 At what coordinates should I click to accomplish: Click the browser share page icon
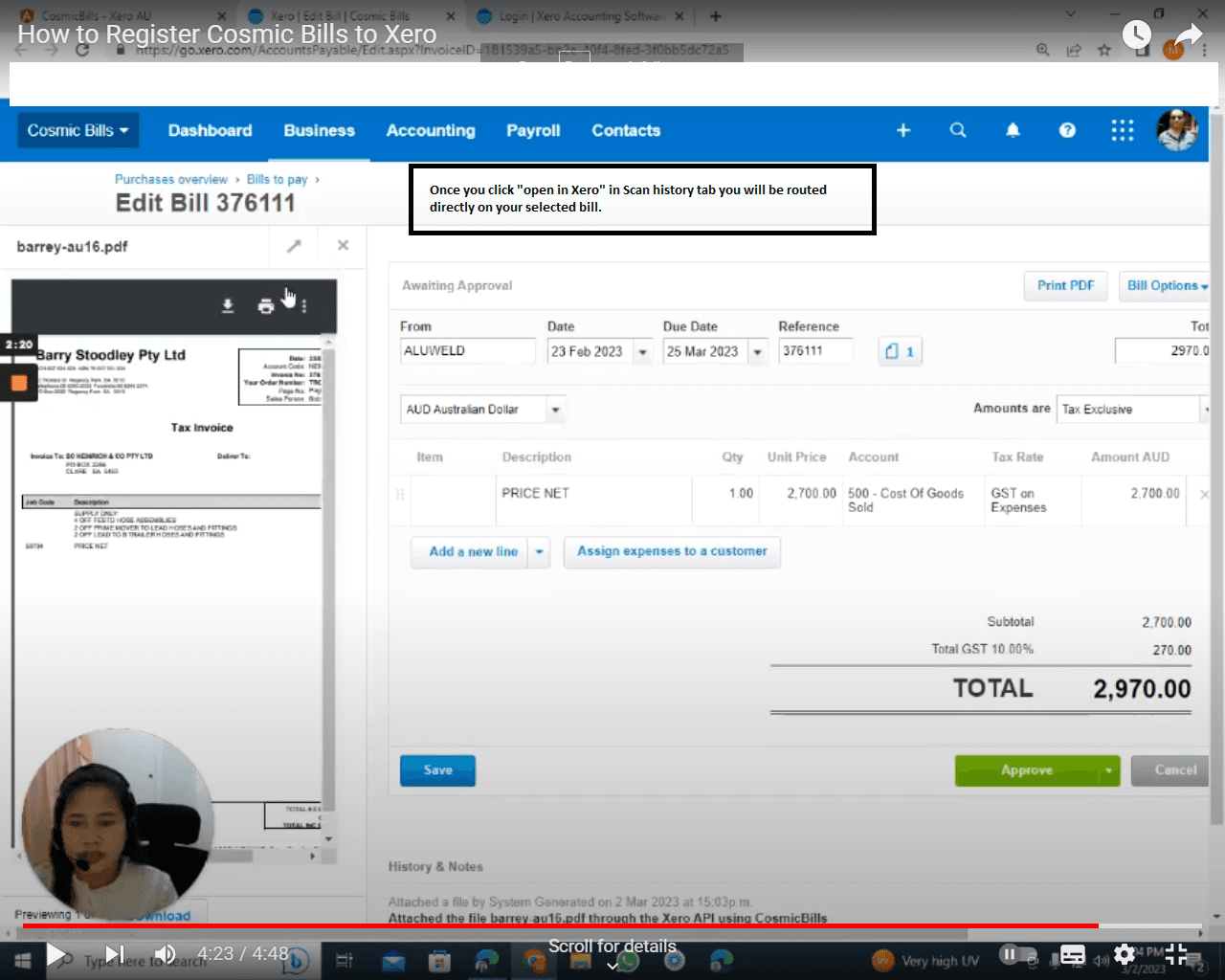coord(1074,50)
